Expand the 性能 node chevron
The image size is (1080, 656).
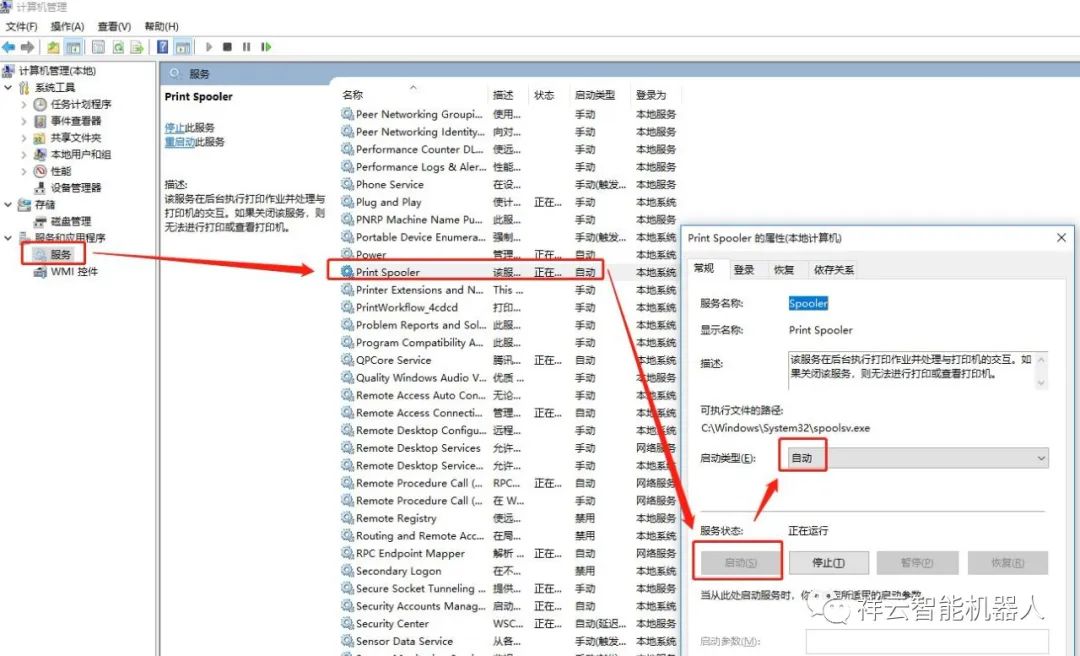click(23, 171)
